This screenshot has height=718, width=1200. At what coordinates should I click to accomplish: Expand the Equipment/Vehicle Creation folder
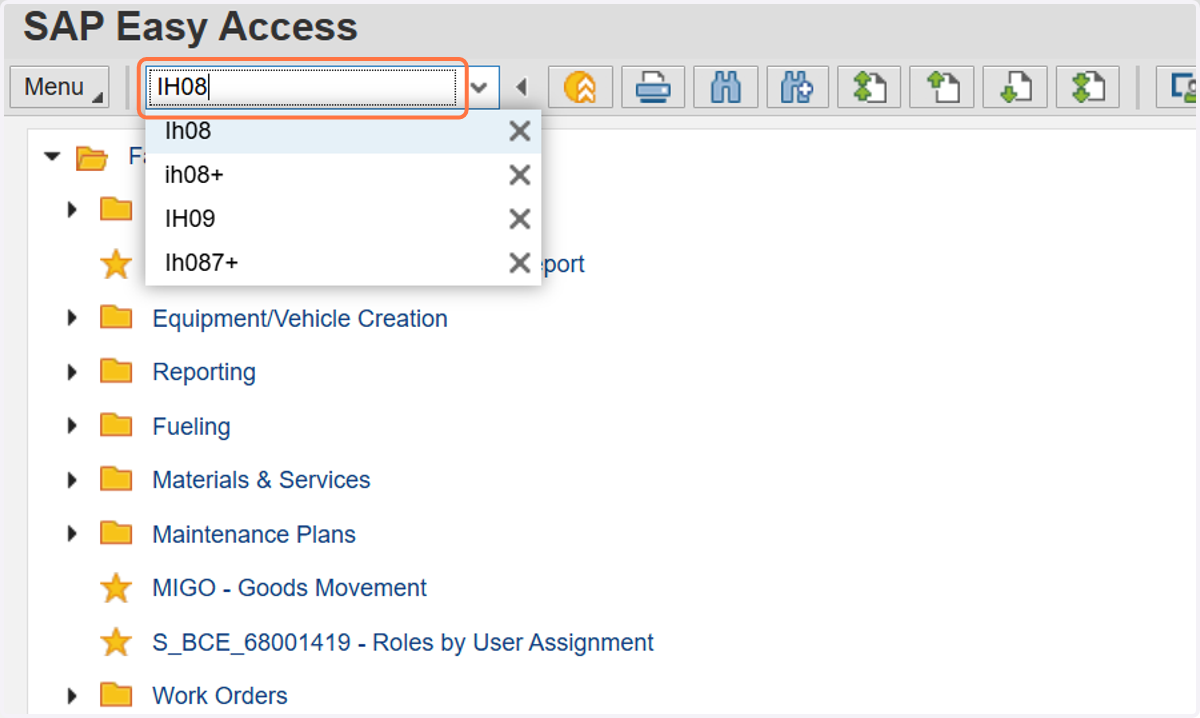click(72, 318)
